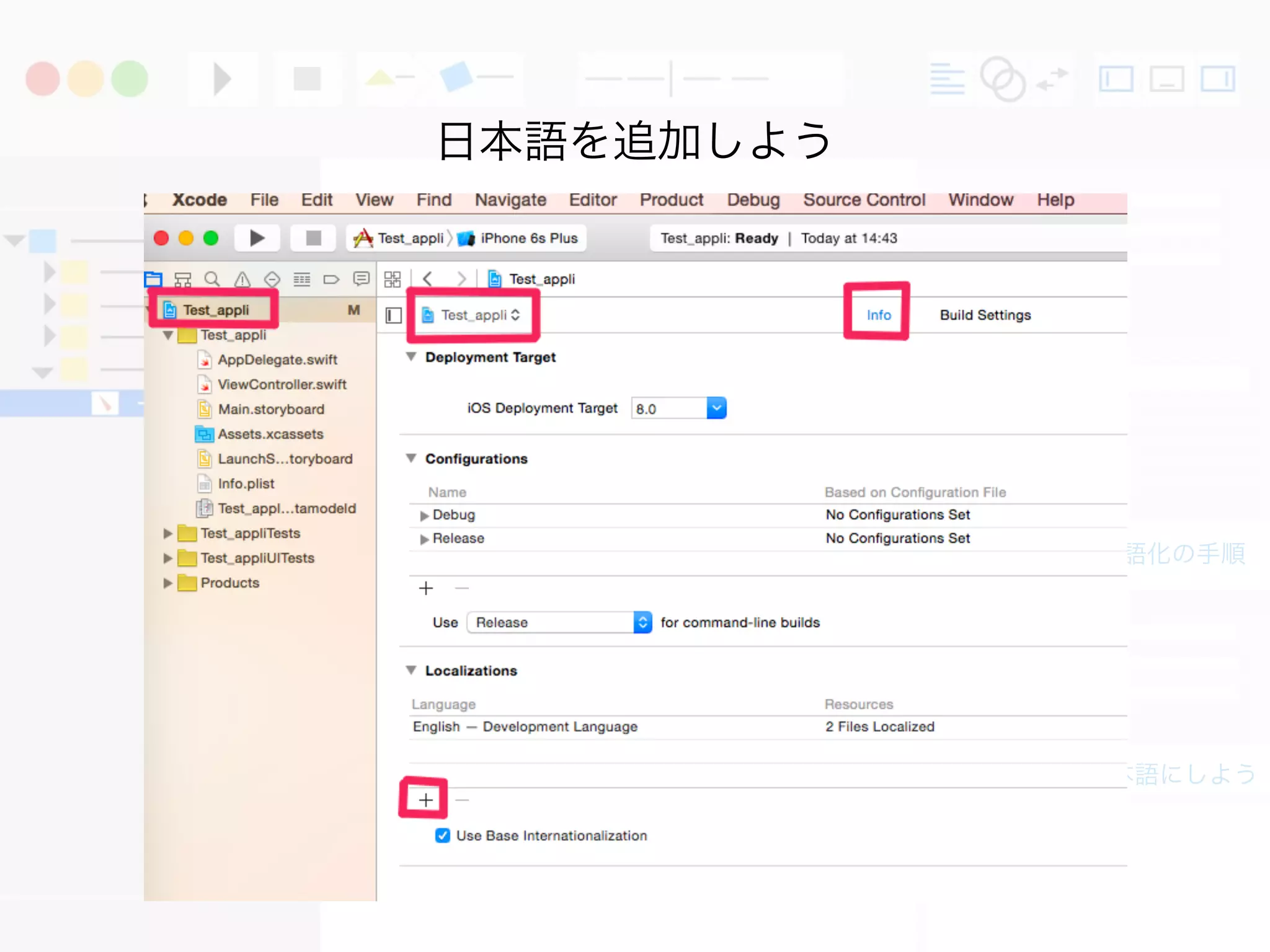Select the Test_appli project root
1270x952 pixels.
[x=216, y=310]
